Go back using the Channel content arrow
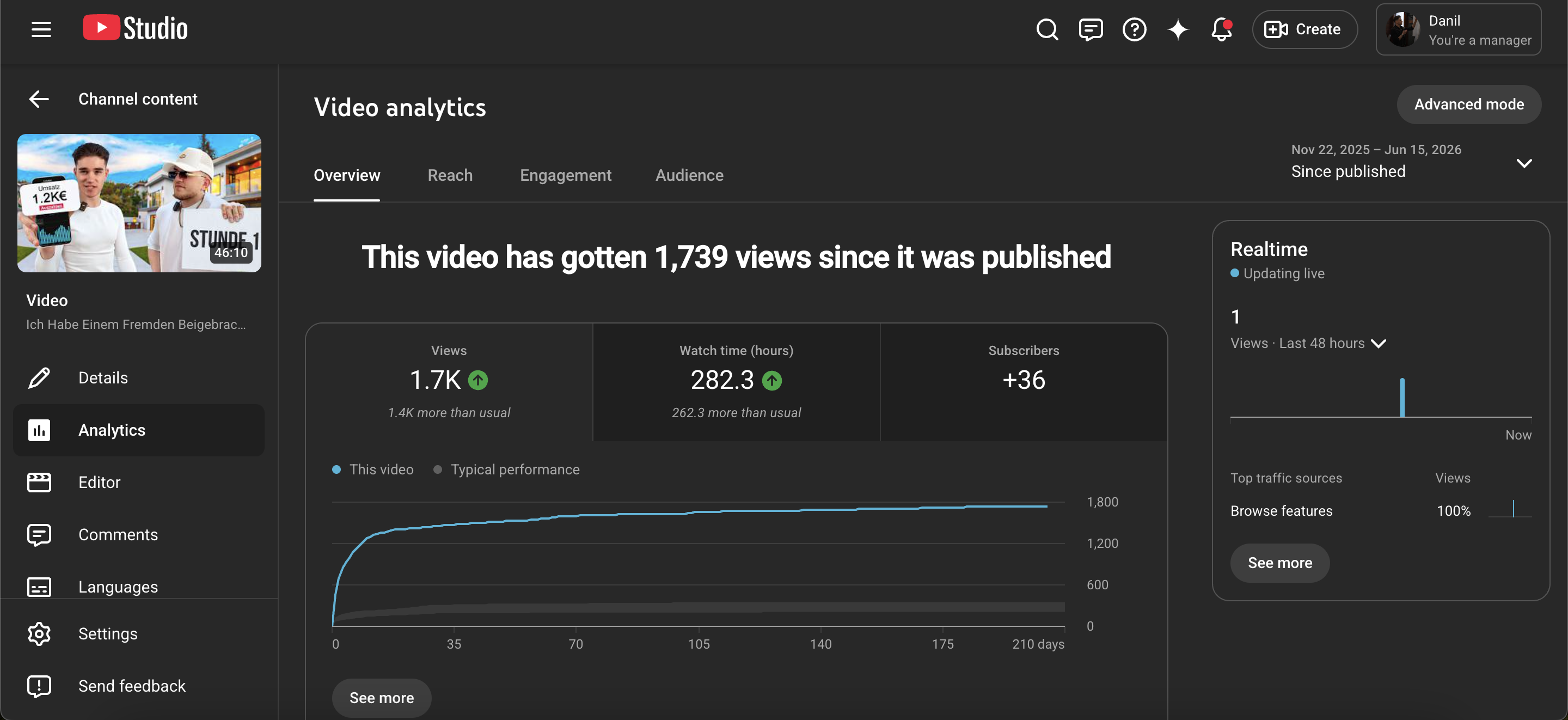1568x720 pixels. (39, 99)
